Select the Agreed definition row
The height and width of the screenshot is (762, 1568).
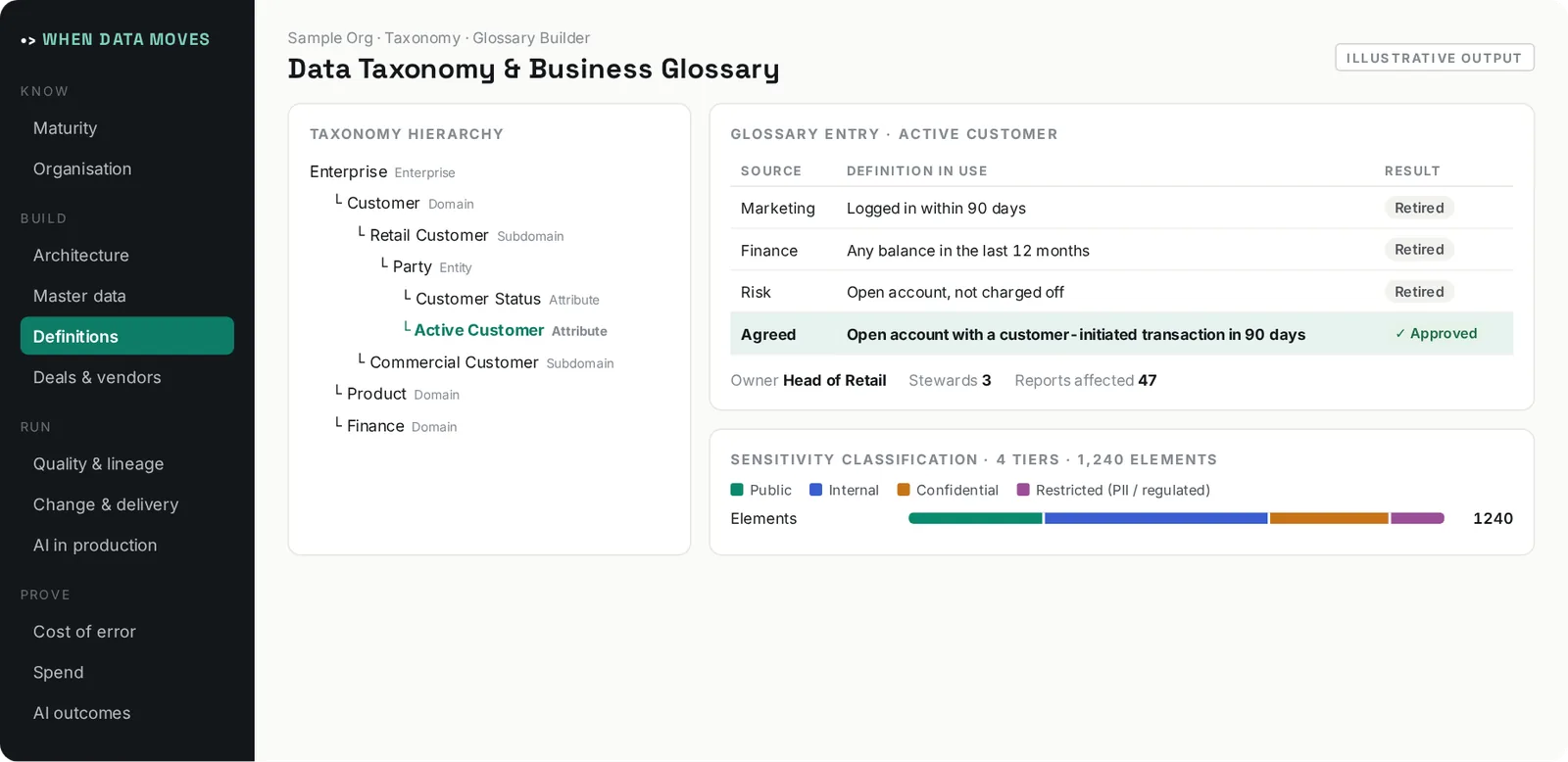click(1121, 334)
